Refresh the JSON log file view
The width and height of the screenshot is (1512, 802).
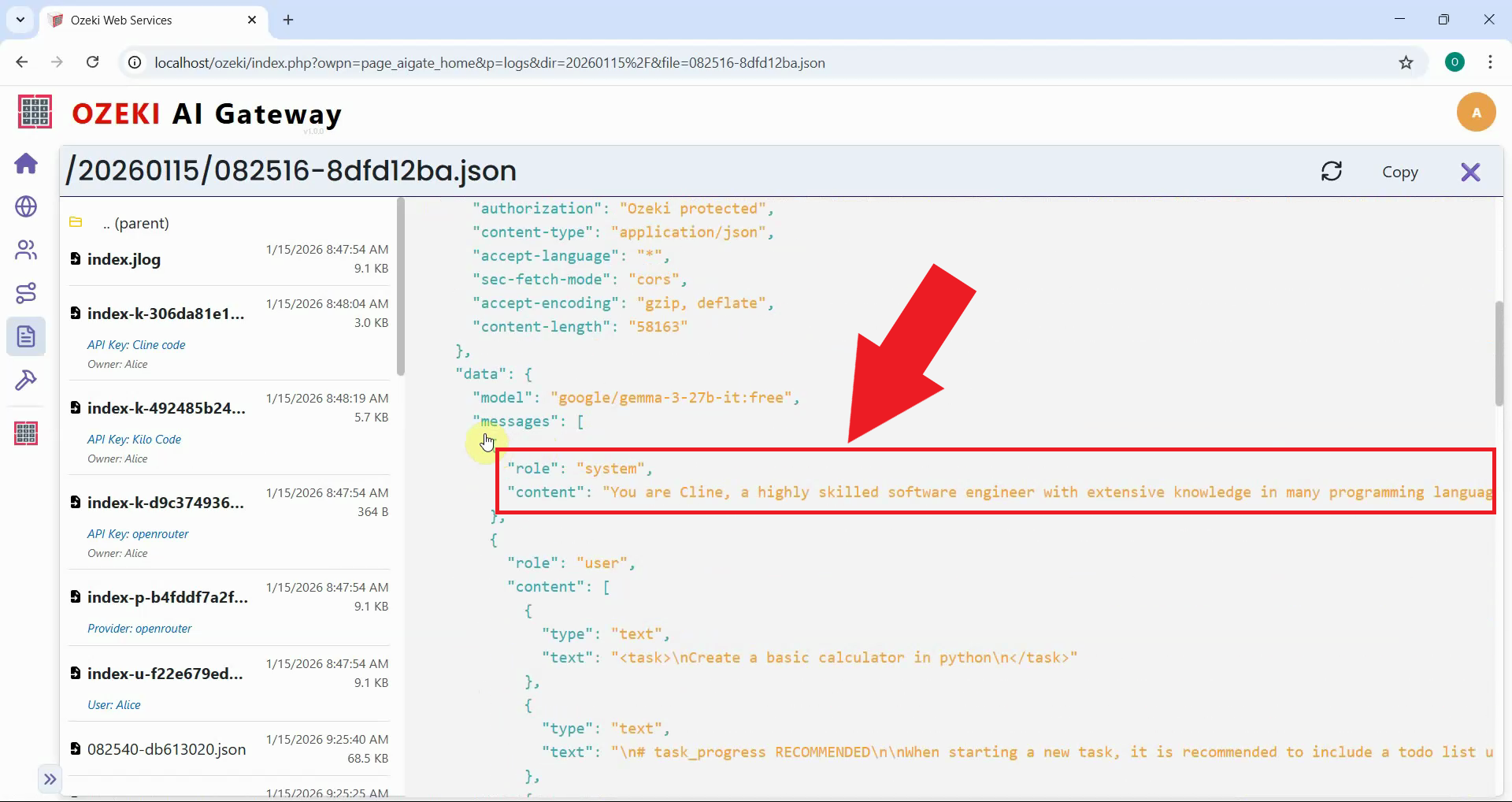click(x=1331, y=172)
